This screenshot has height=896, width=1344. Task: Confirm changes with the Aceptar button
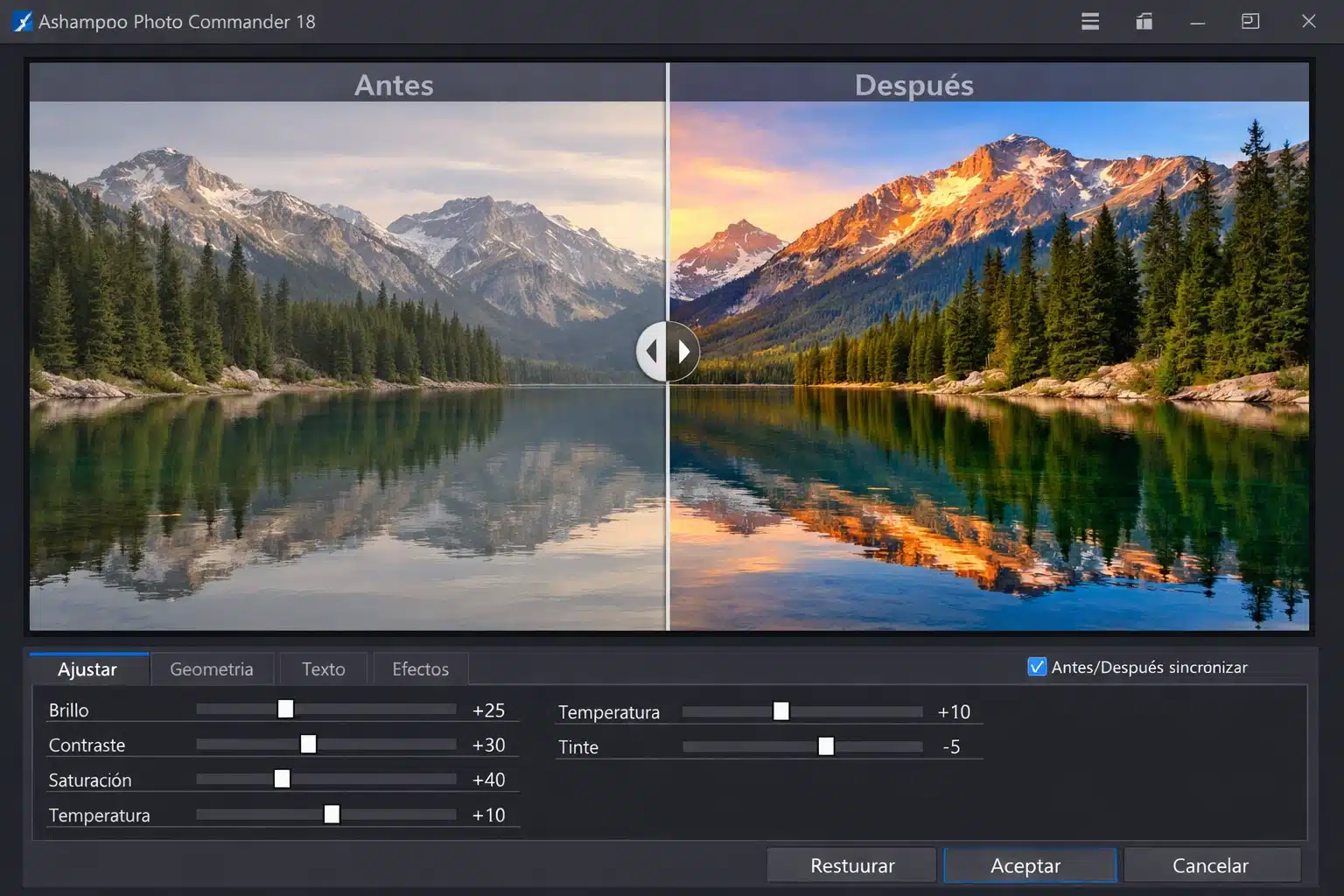[1029, 864]
